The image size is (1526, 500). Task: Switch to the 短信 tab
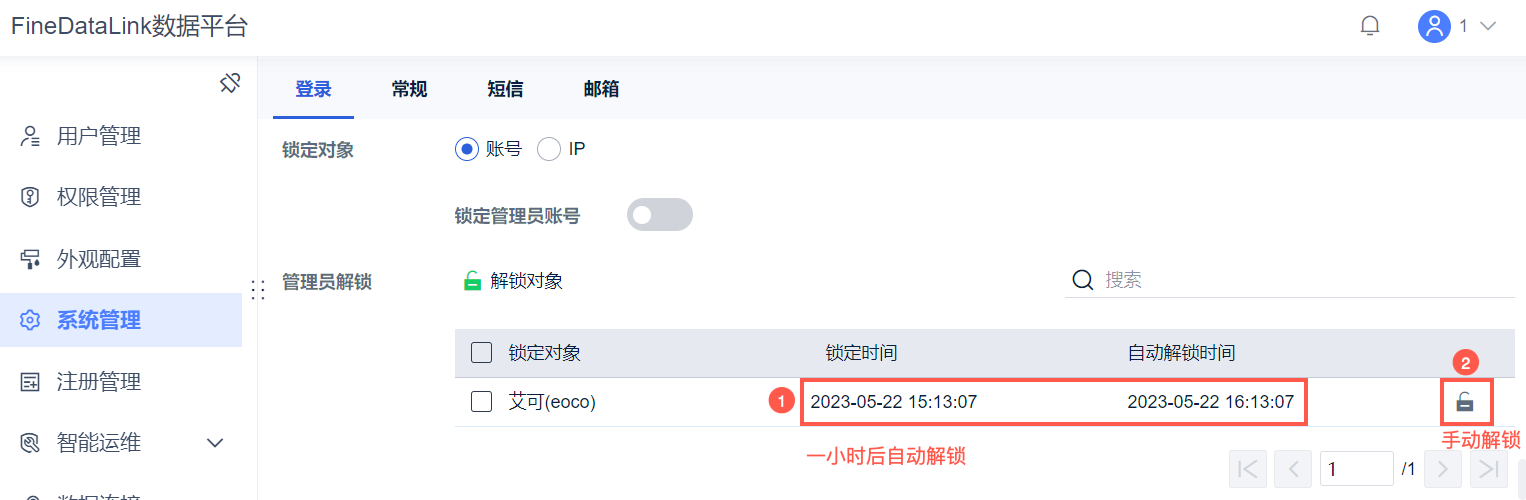(505, 89)
